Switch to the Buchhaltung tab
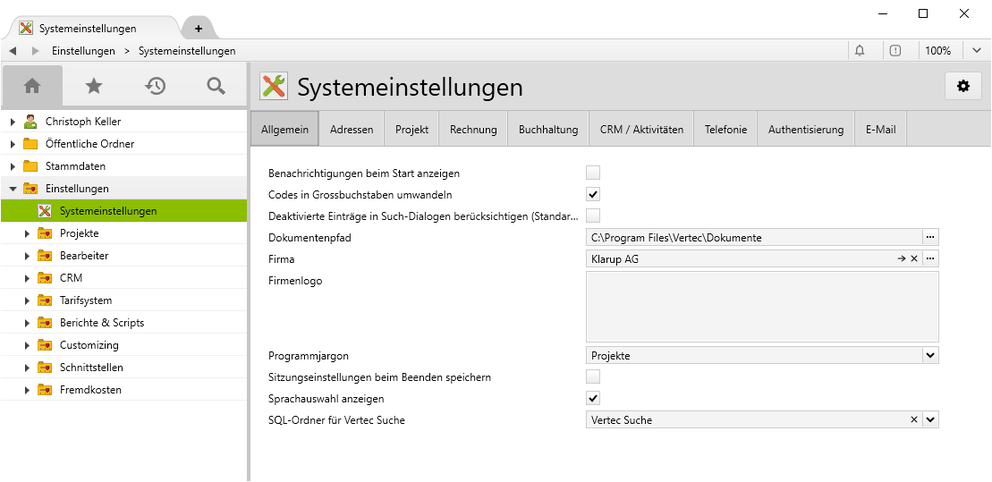The width and height of the screenshot is (992, 482). pos(549,129)
